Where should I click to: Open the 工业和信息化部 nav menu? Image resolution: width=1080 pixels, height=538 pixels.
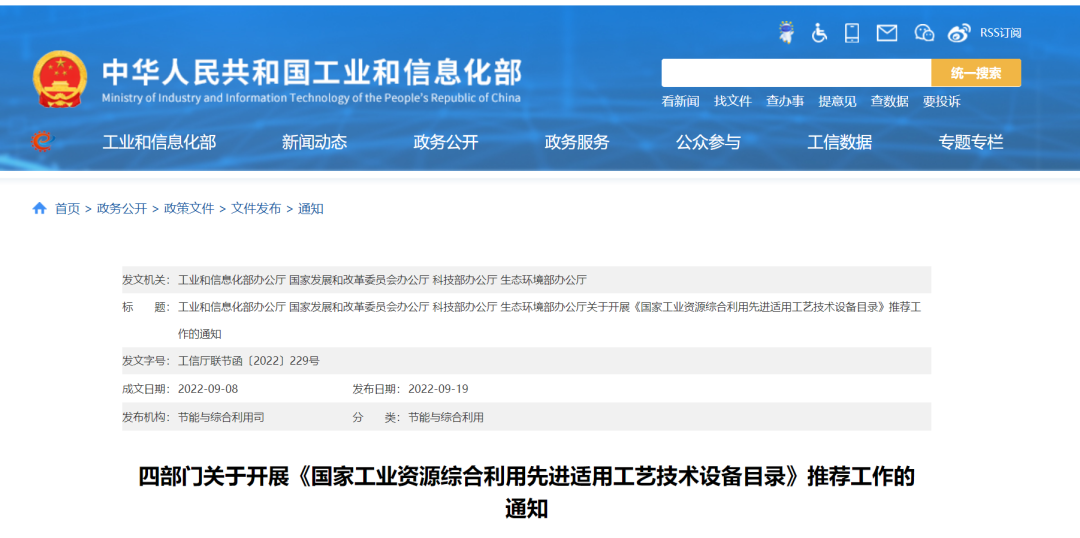tap(159, 143)
